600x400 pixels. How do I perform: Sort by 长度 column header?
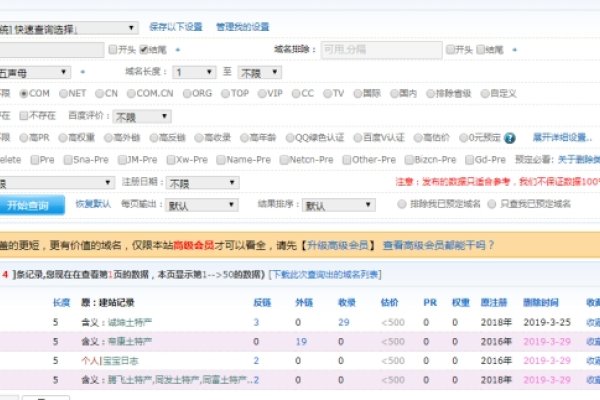pos(62,303)
